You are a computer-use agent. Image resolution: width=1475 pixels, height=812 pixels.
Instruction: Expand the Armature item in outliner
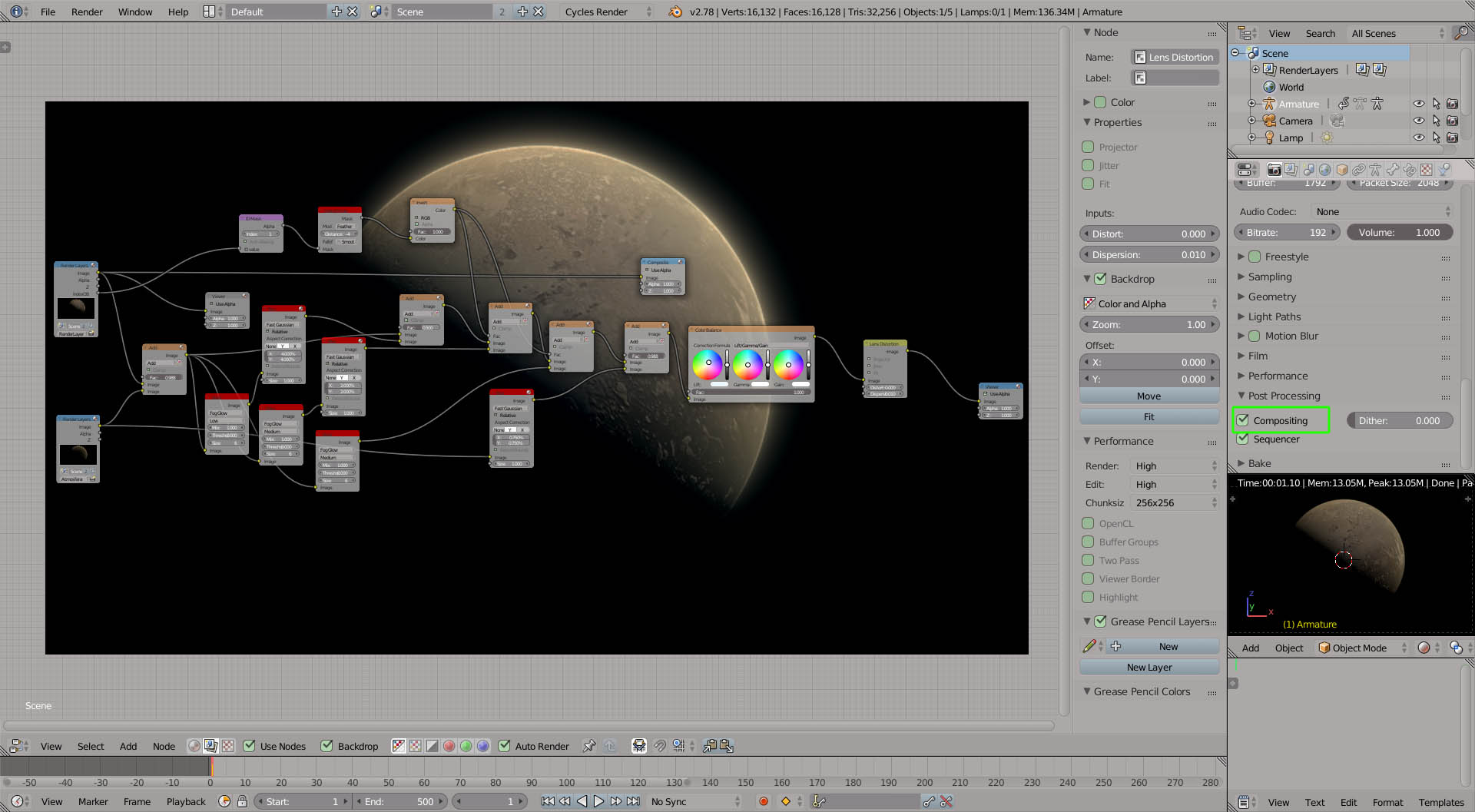tap(1252, 104)
